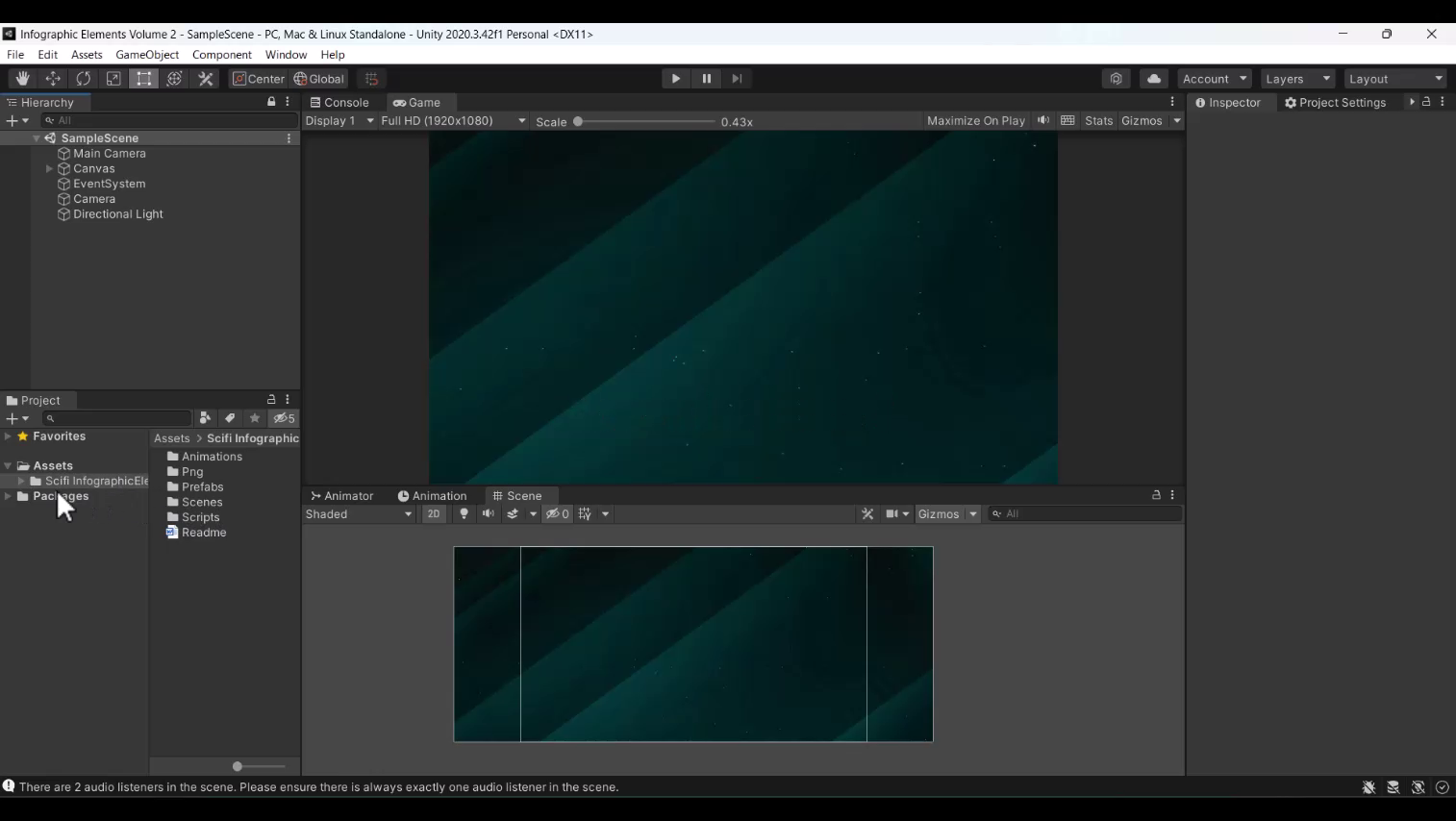Image resolution: width=1456 pixels, height=821 pixels.
Task: Toggle grid snapping icon in toolbar
Action: 371,79
